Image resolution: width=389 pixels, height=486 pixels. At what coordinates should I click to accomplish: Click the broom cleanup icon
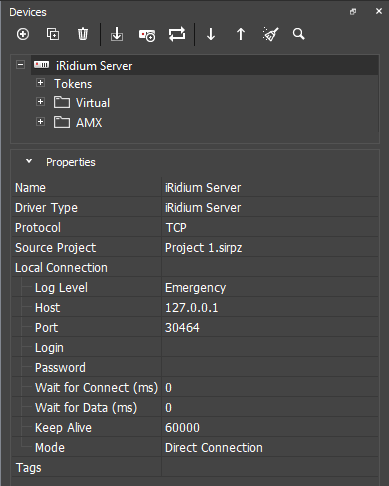270,34
